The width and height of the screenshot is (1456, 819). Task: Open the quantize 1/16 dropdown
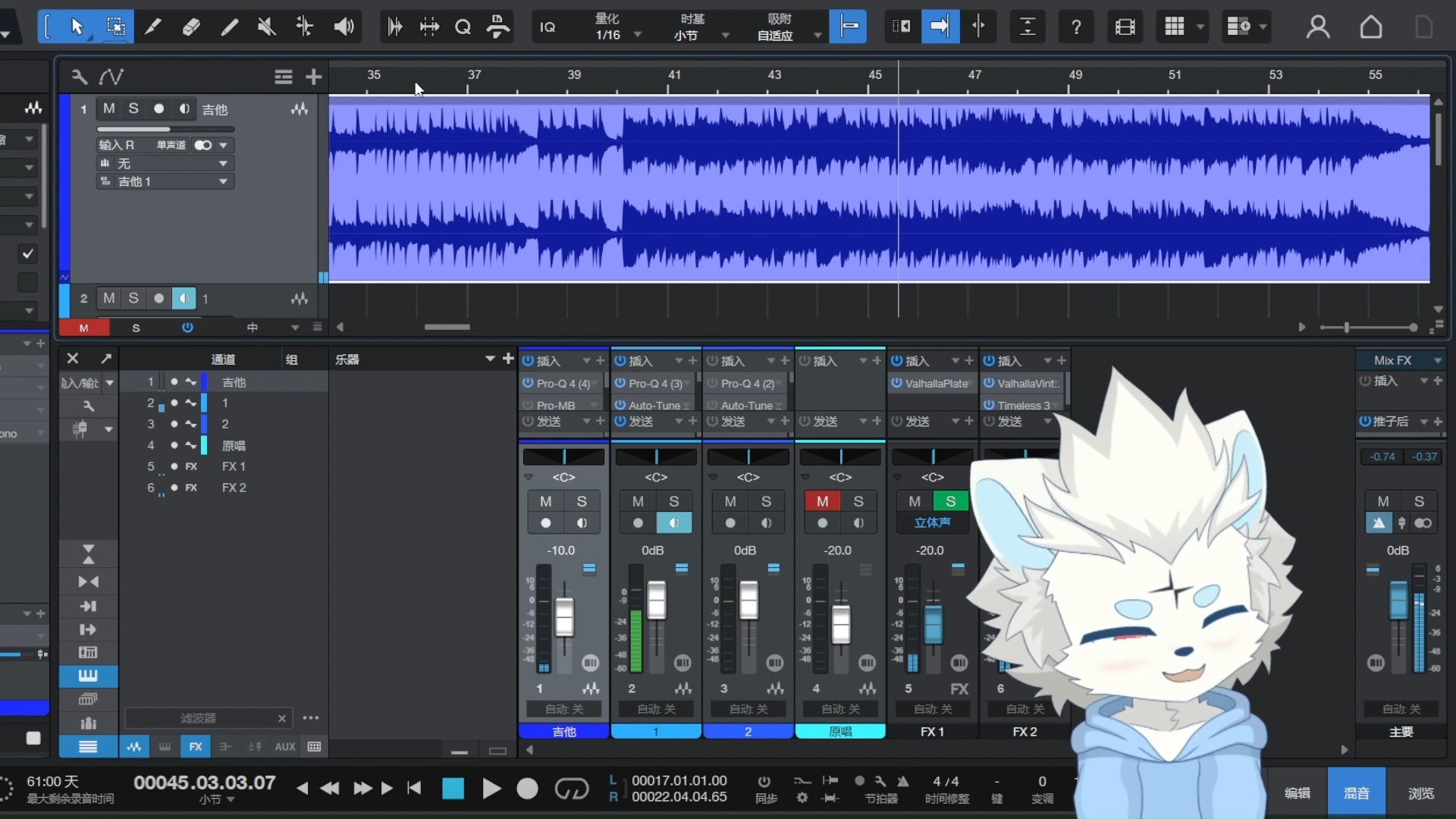(x=638, y=35)
